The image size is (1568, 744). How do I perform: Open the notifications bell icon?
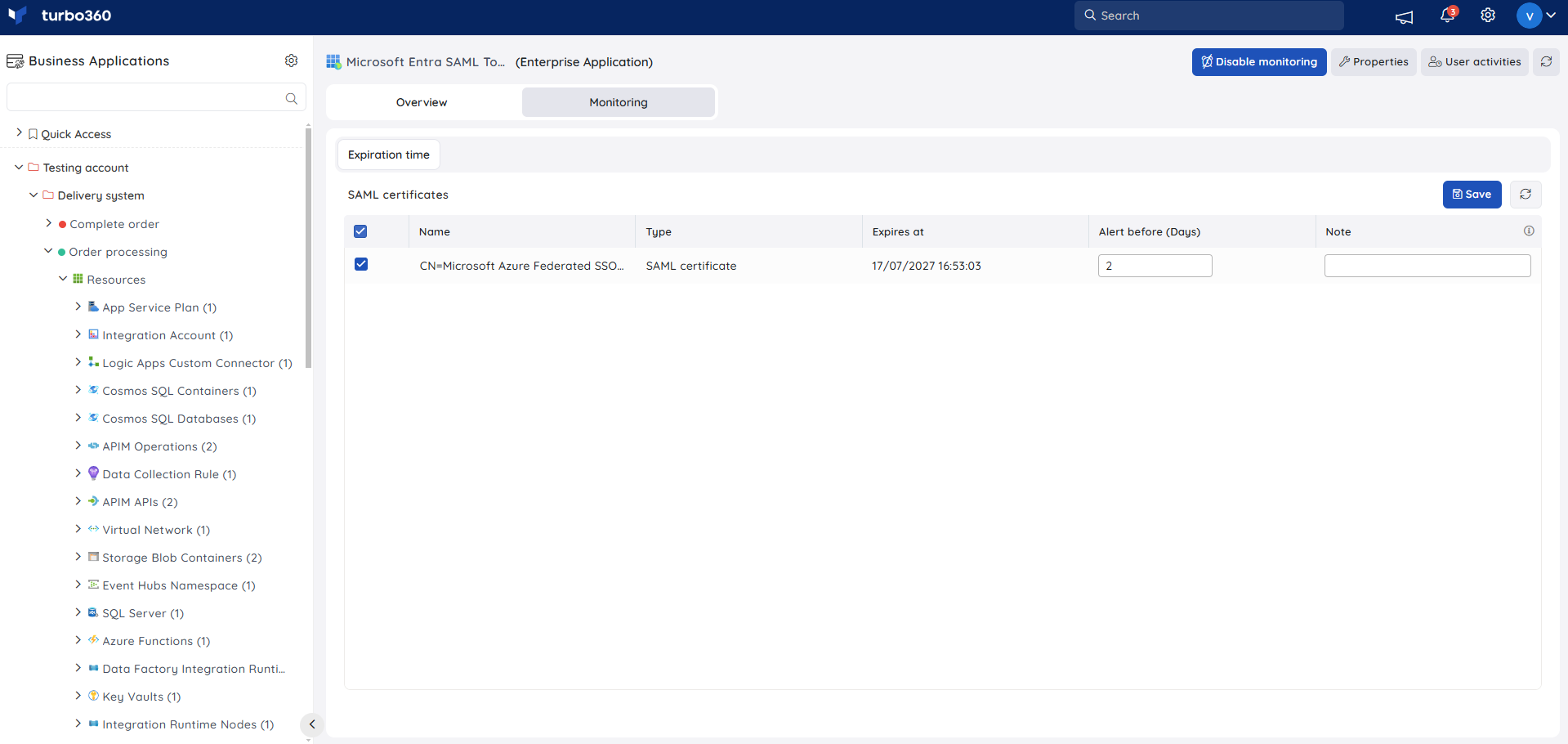click(1447, 15)
